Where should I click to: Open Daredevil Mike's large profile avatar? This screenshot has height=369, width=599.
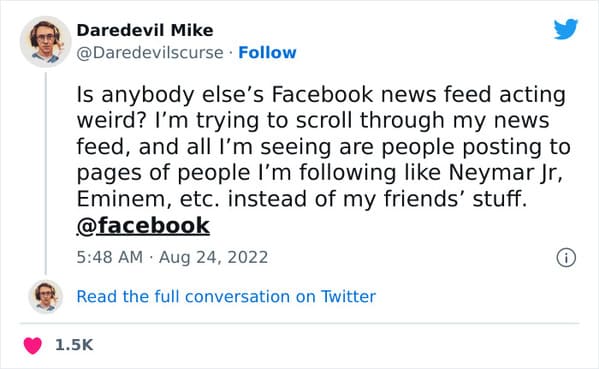[x=45, y=42]
